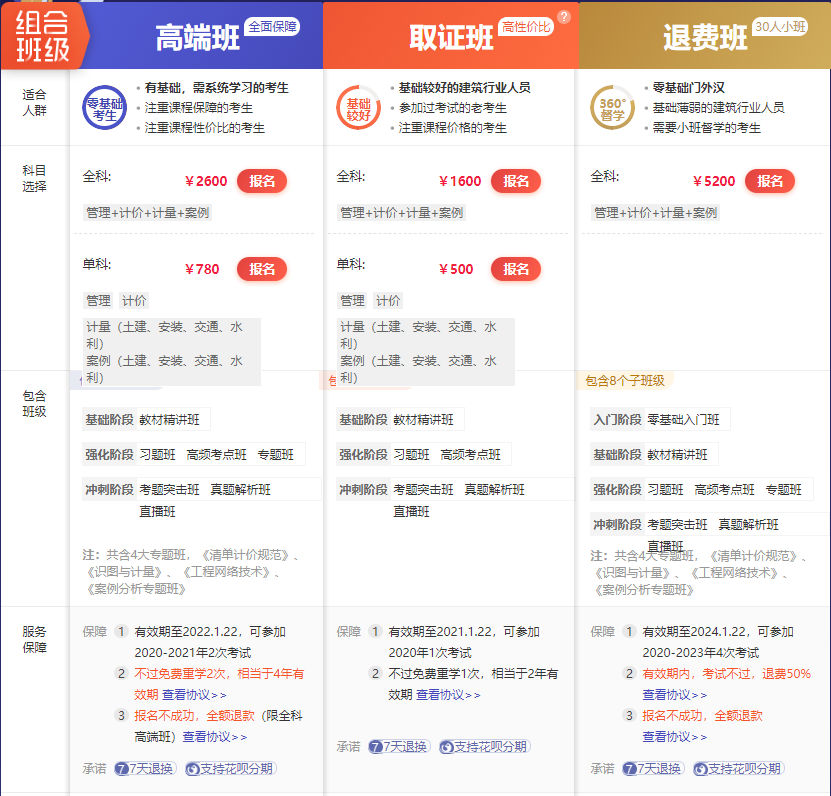
Task: Choose the 计价 subject tag under 取证班 单科
Action: pos(388,300)
